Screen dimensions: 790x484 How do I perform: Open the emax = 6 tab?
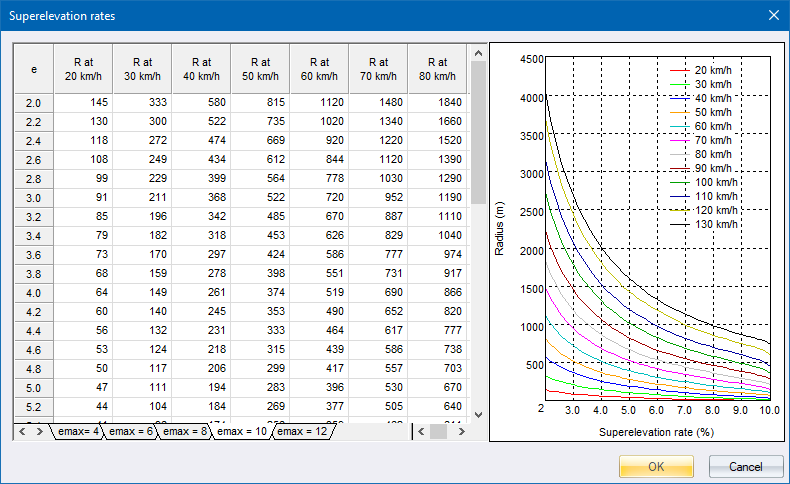132,432
